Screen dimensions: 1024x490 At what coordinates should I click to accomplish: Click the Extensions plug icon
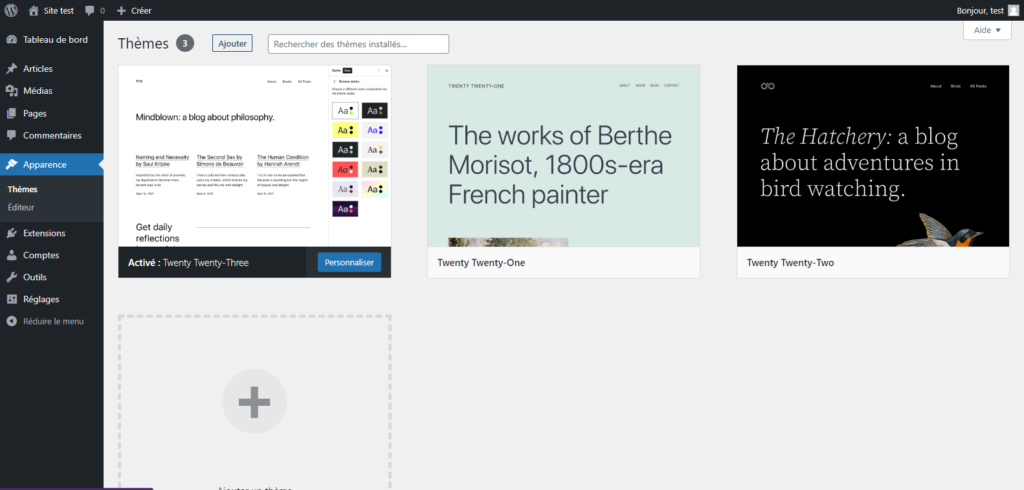tap(11, 233)
